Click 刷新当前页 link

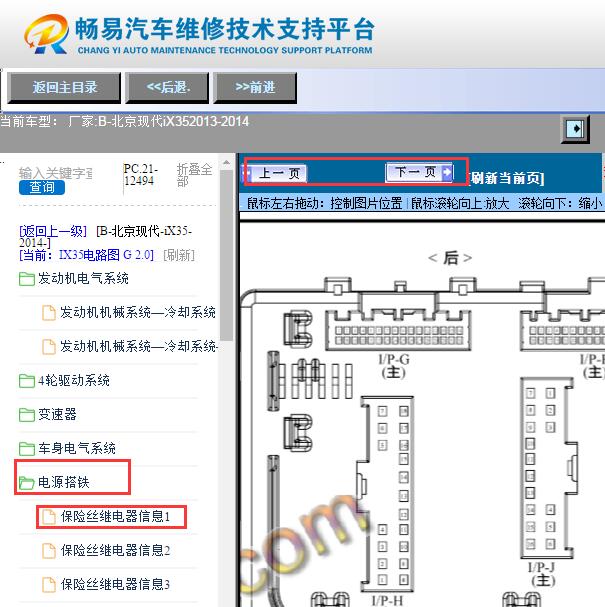click(507, 178)
